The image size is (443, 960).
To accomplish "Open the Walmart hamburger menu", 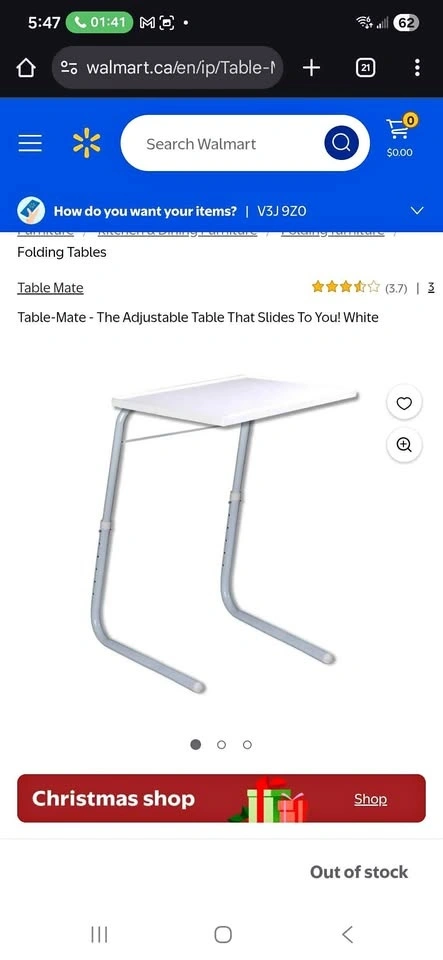I will coord(30,144).
